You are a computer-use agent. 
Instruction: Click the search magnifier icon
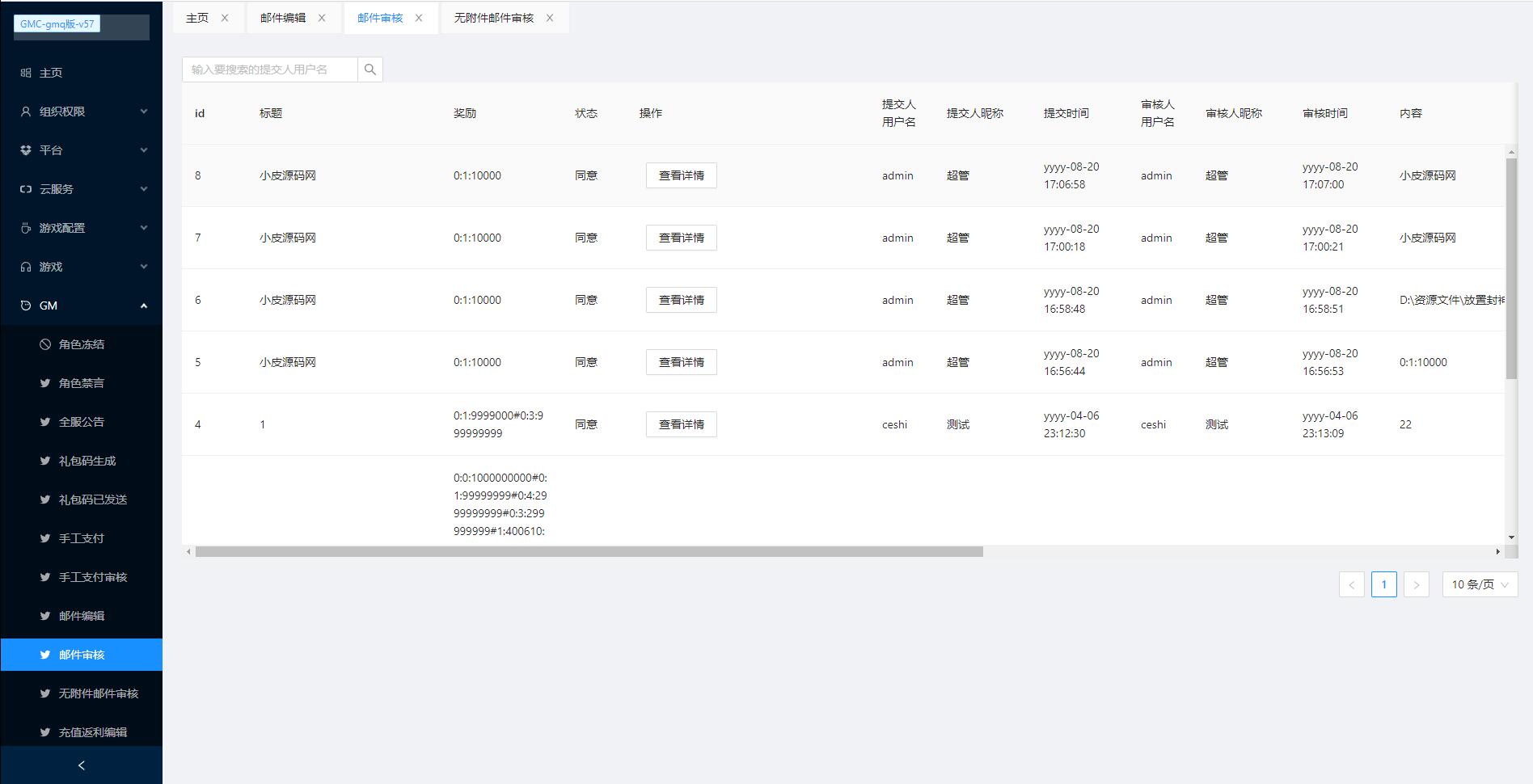click(370, 69)
